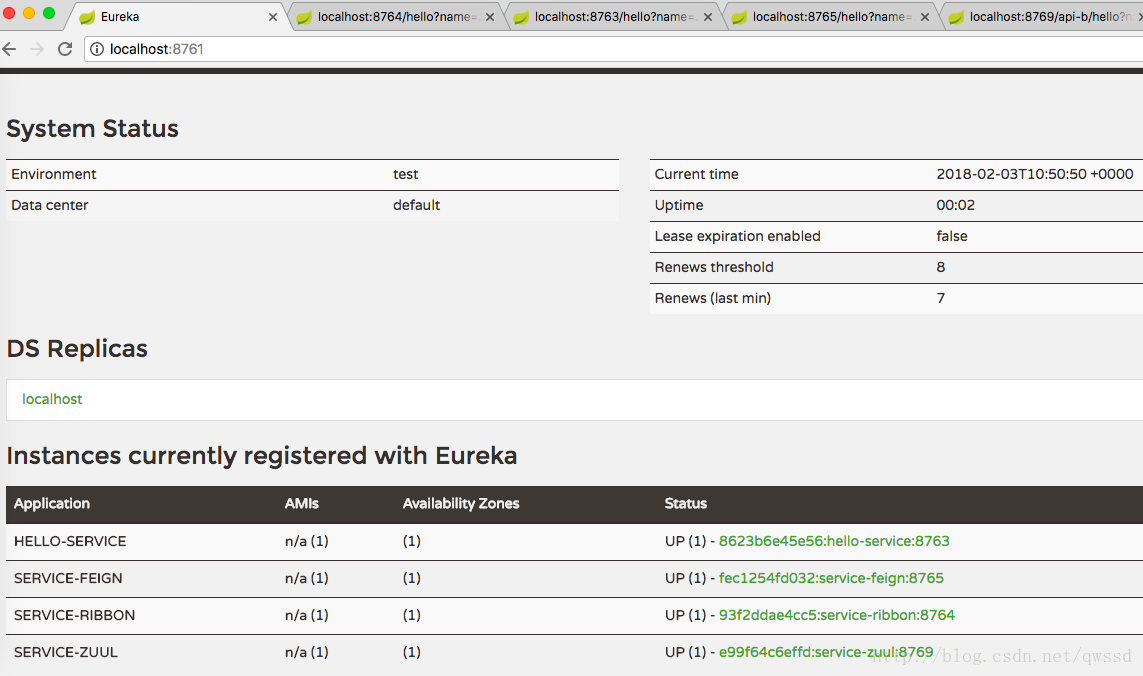Click the Instances currently registered with Eureka heading
The width and height of the screenshot is (1143, 676).
tap(262, 456)
